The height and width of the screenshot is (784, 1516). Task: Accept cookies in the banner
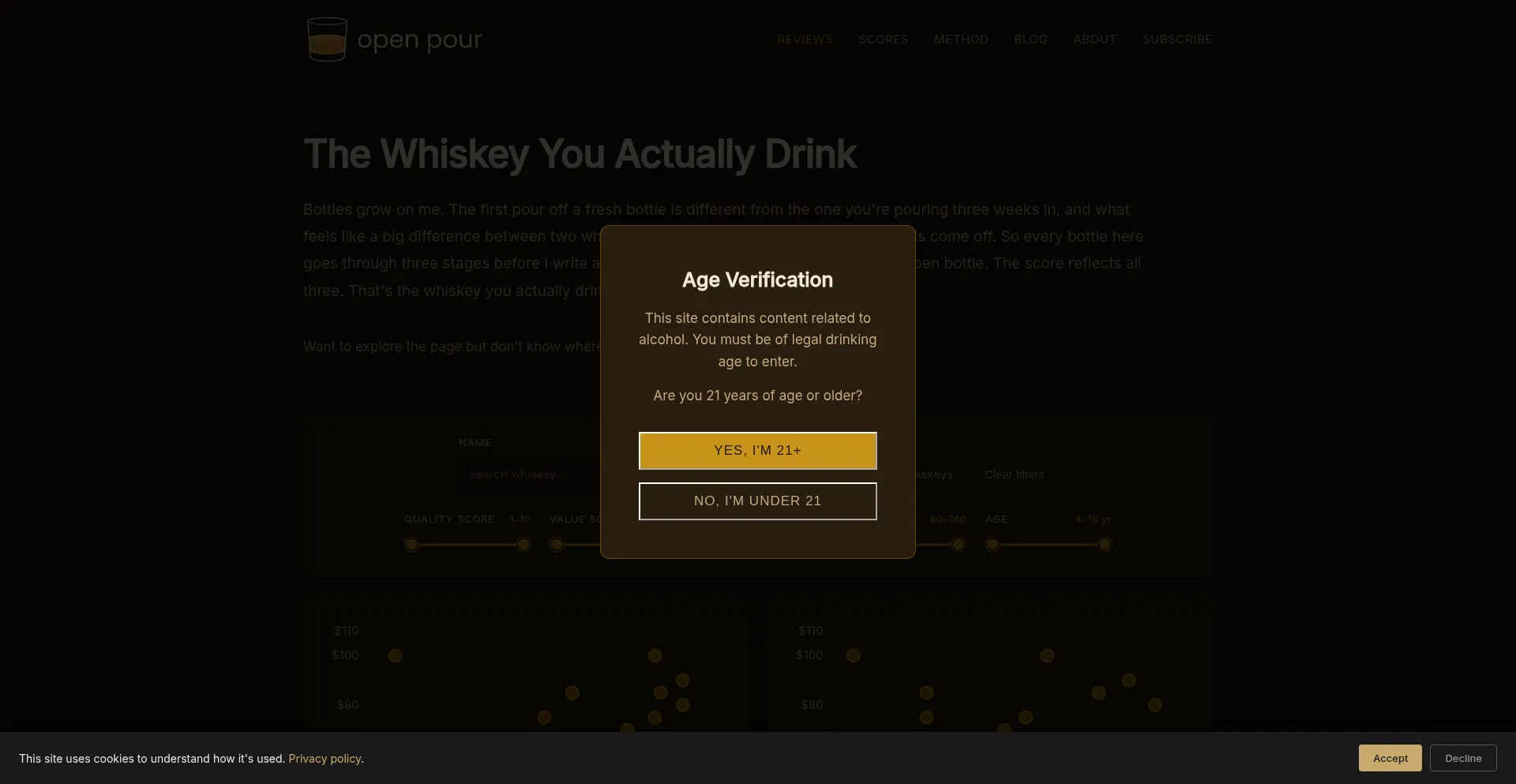(1390, 758)
